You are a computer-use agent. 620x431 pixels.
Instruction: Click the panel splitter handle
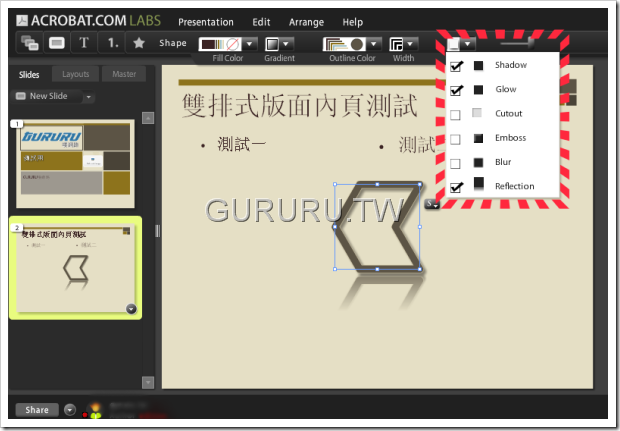pyautogui.click(x=158, y=231)
